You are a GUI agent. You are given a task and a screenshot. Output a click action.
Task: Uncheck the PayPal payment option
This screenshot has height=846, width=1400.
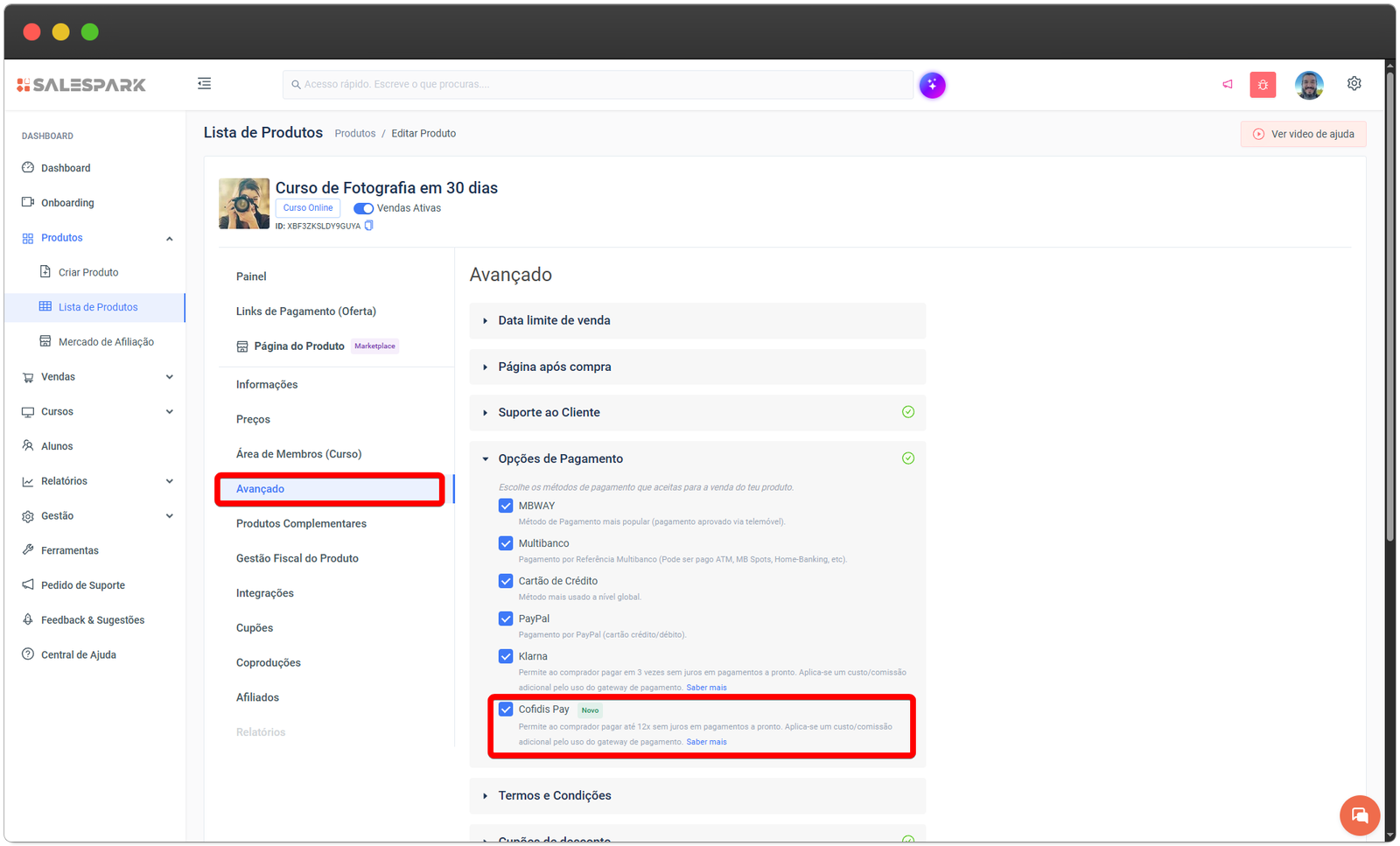tap(506, 619)
